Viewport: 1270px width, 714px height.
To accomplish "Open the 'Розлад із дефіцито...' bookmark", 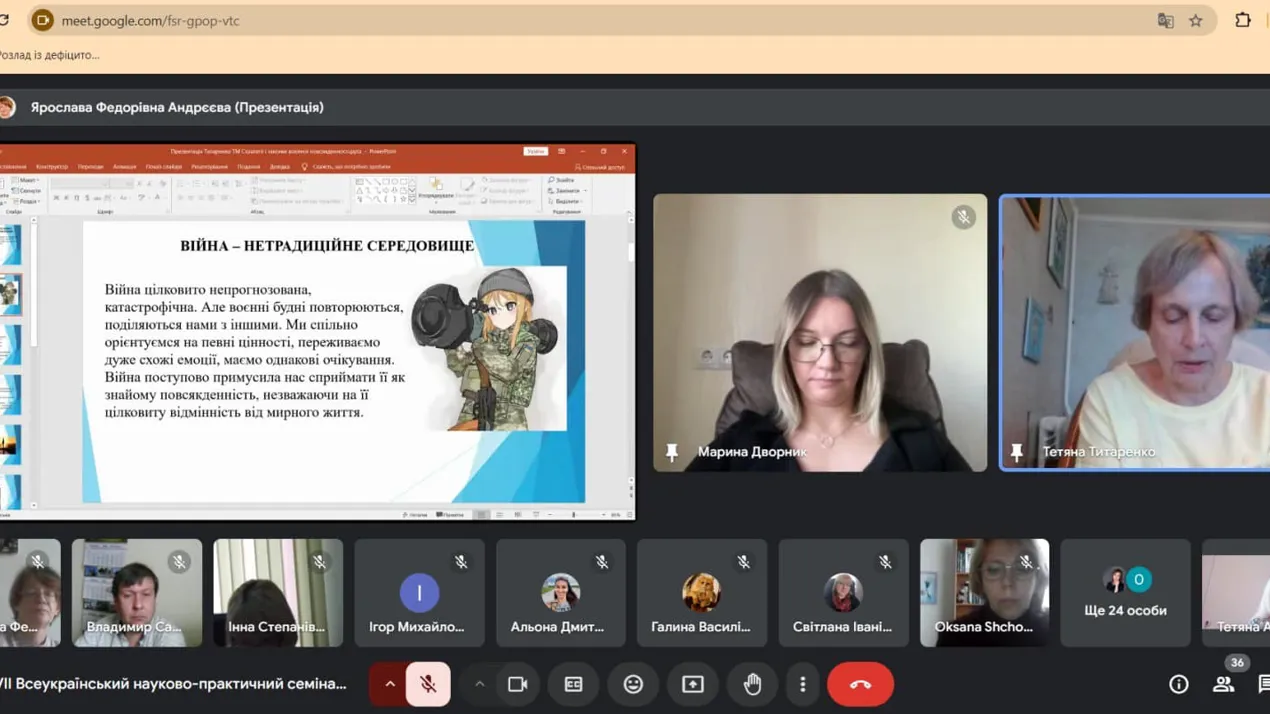I will pyautogui.click(x=50, y=55).
